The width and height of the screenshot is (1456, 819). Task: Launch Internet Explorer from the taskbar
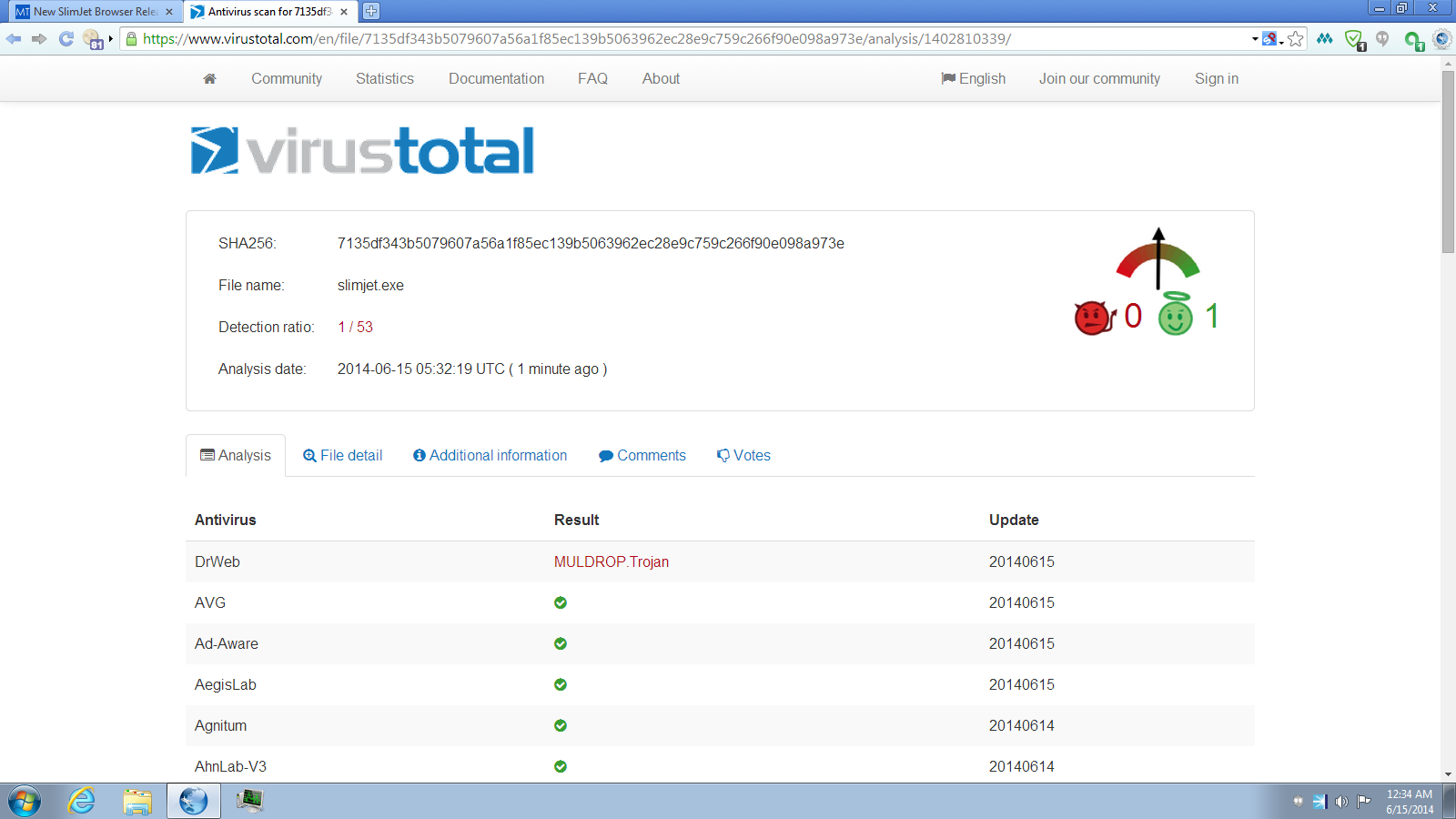[x=82, y=802]
